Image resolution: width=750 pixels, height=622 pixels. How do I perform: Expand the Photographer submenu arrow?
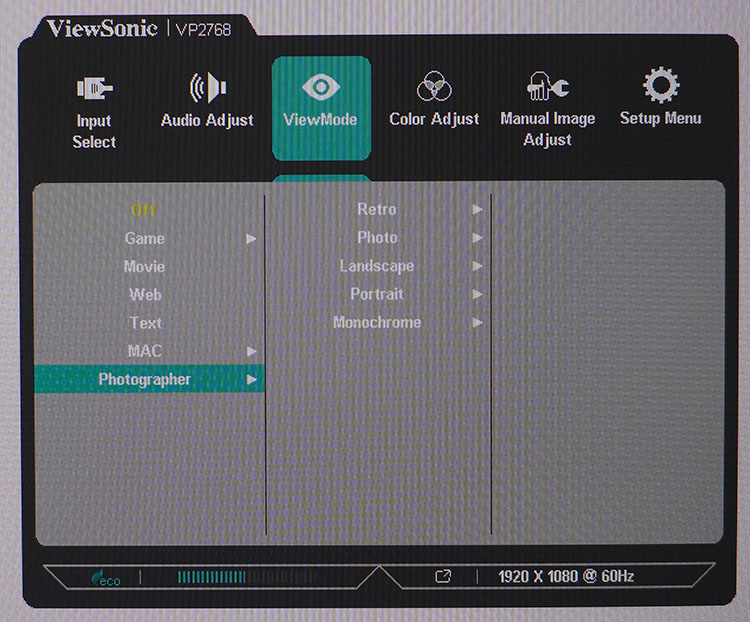coord(252,380)
